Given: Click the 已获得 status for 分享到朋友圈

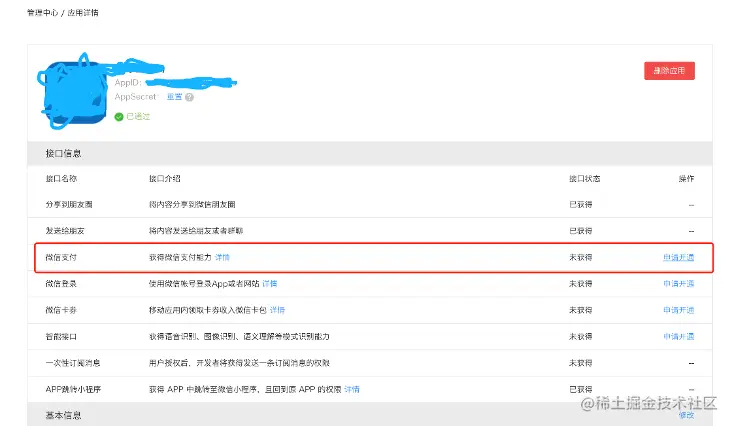Looking at the screenshot, I should [x=581, y=204].
